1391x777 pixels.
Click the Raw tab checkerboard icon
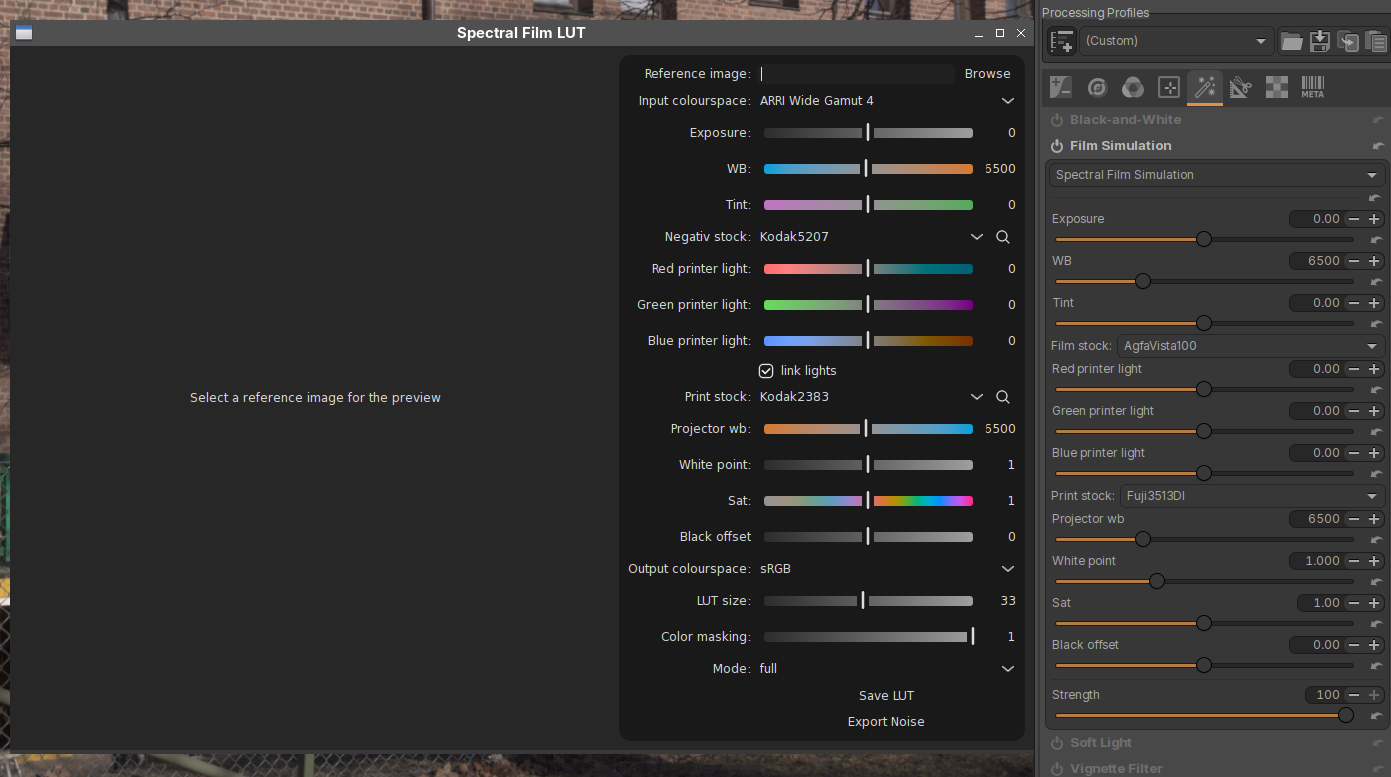tap(1276, 87)
